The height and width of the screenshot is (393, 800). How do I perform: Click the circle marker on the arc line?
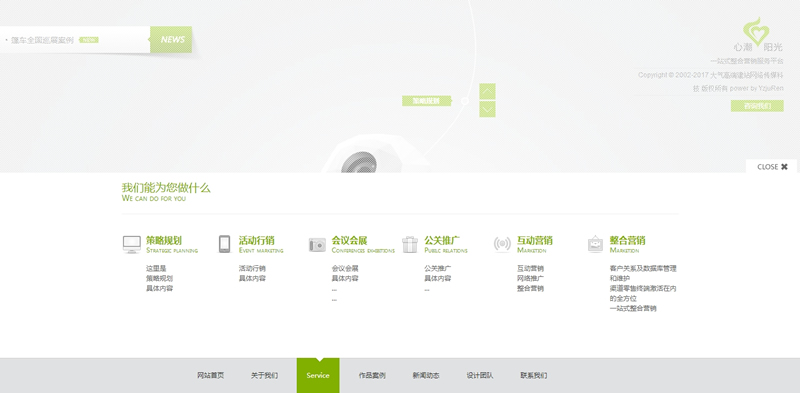pos(465,101)
